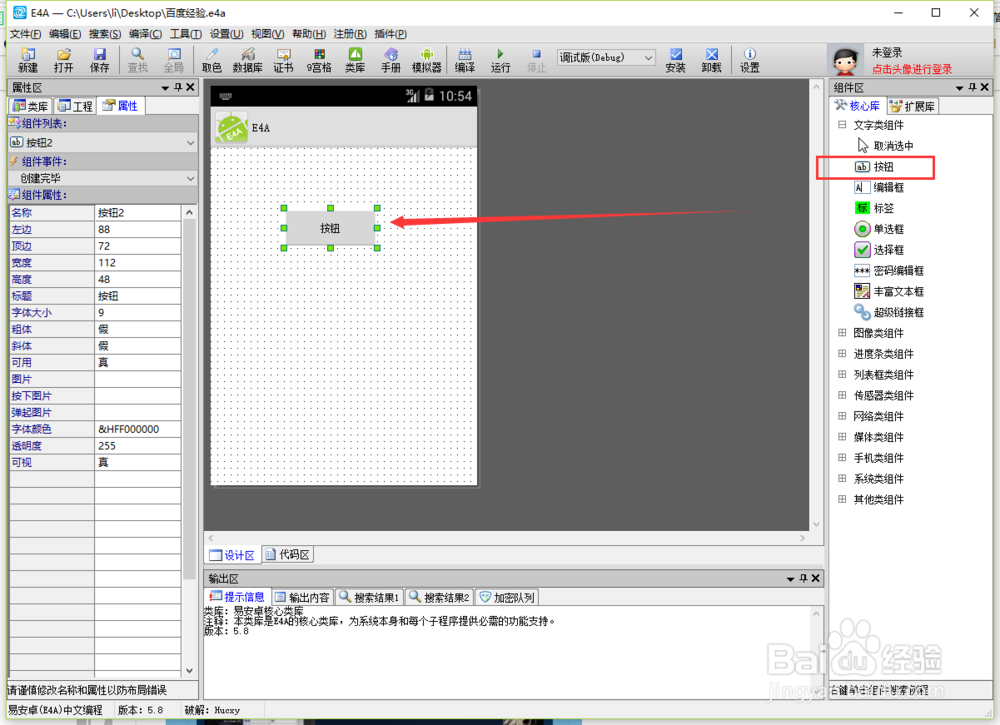
Task: Click the 类库 (Library) toolbar icon
Action: (355, 60)
